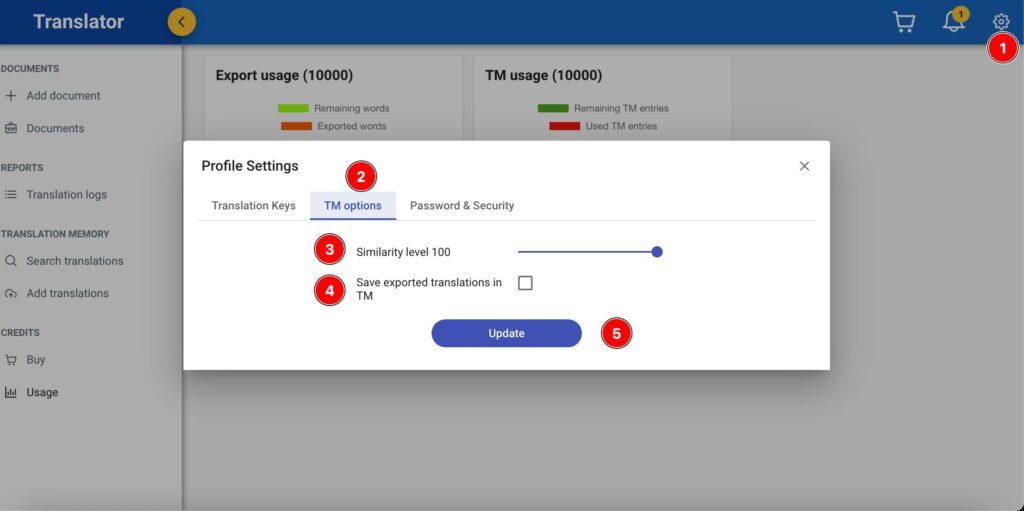Click the plus icon beside Add document
Viewport: 1024px width, 511px height.
coord(11,96)
